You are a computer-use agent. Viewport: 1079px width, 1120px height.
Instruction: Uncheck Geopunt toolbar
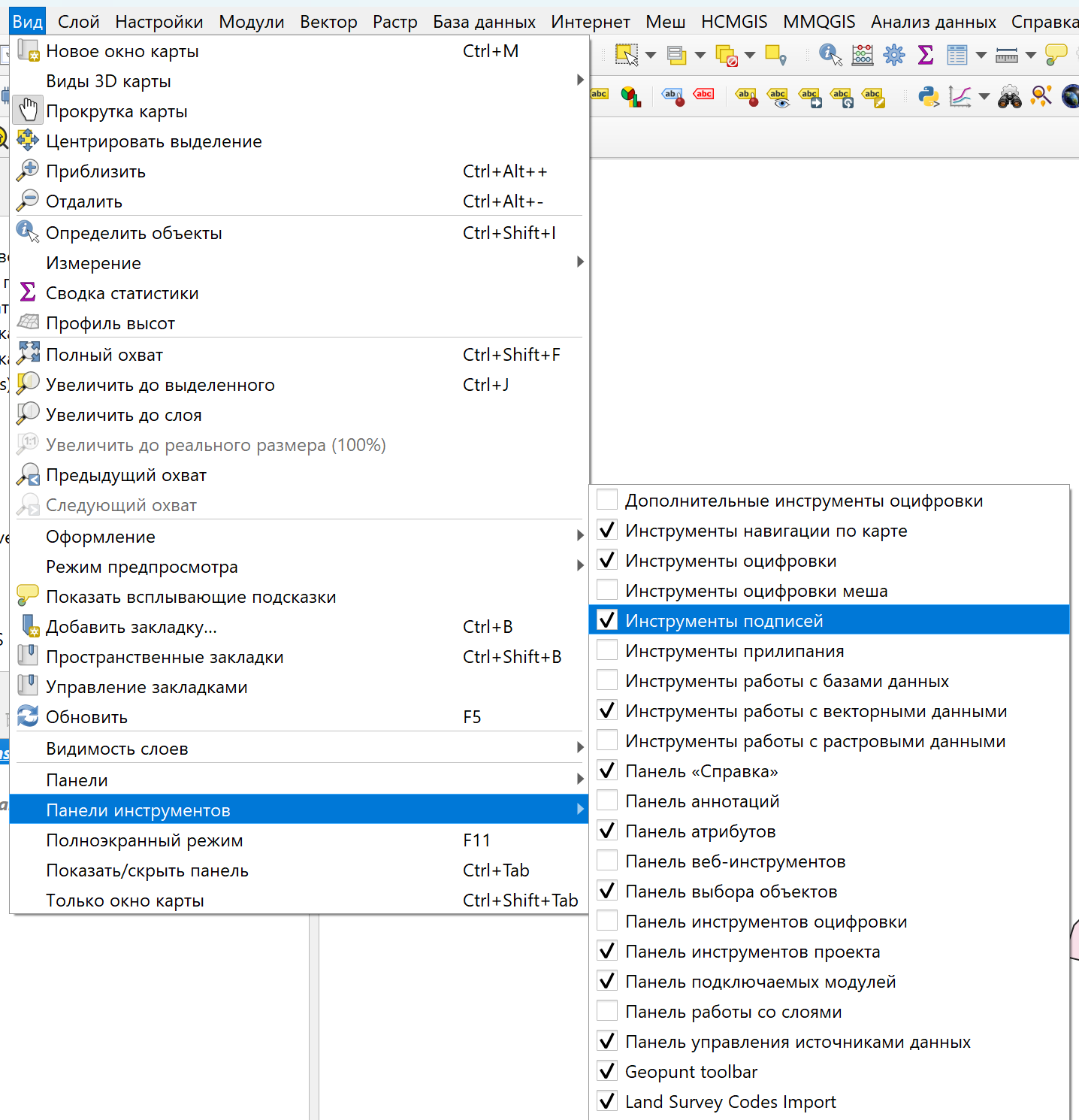click(607, 1071)
